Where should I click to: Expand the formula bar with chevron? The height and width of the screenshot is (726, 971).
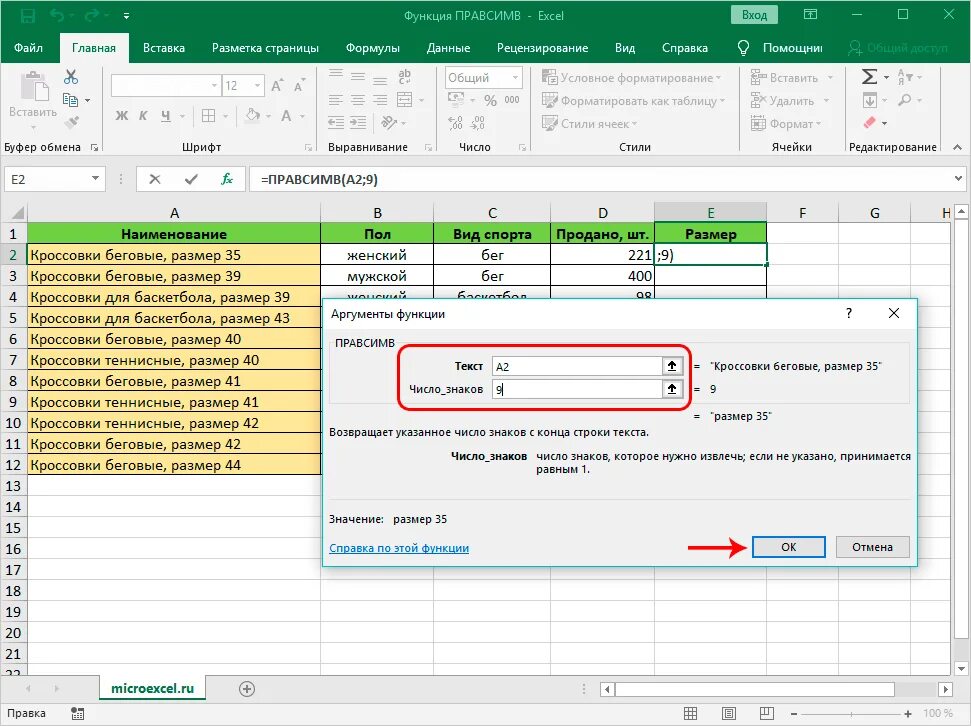point(959,179)
